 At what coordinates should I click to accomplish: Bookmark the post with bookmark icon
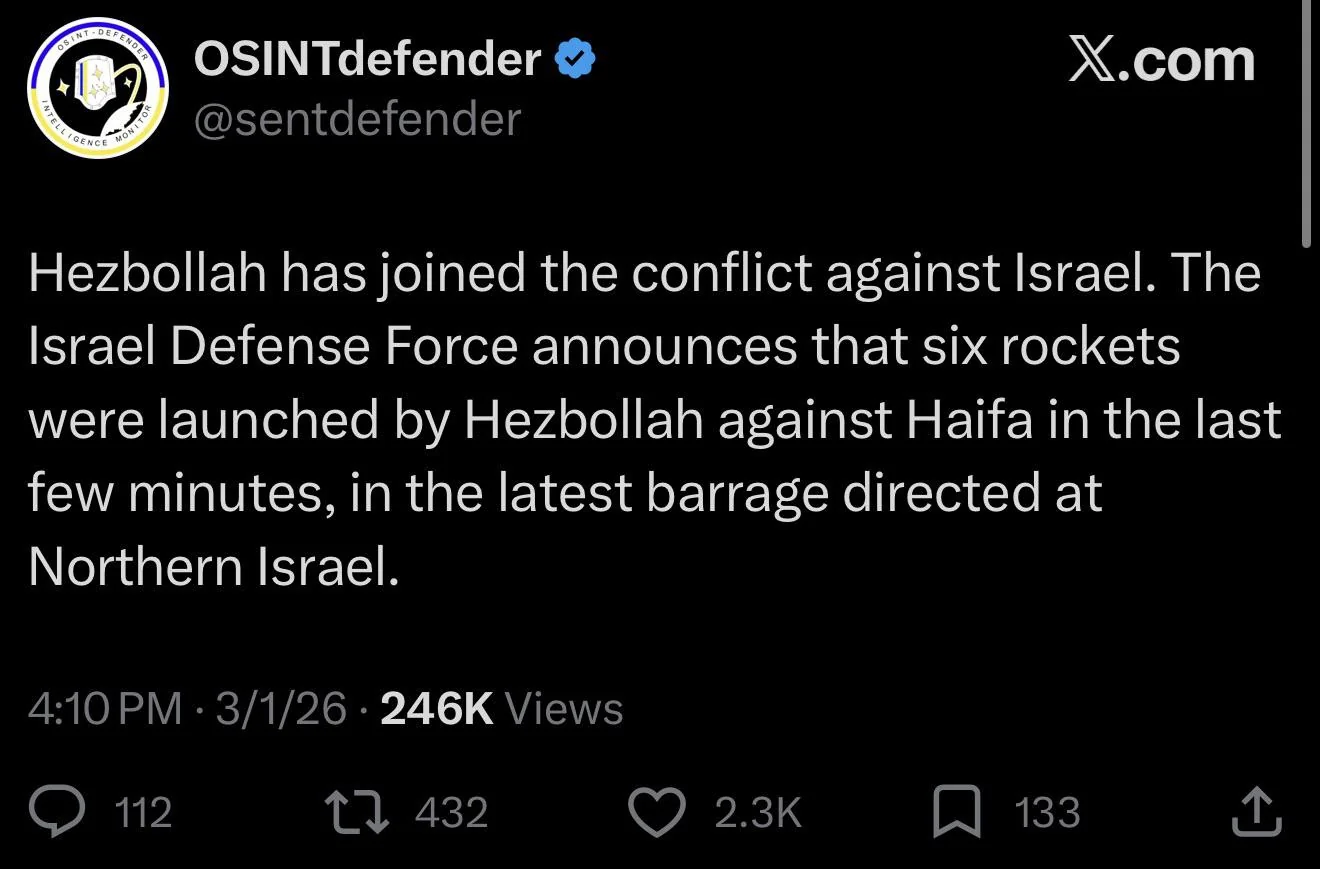pyautogui.click(x=957, y=812)
